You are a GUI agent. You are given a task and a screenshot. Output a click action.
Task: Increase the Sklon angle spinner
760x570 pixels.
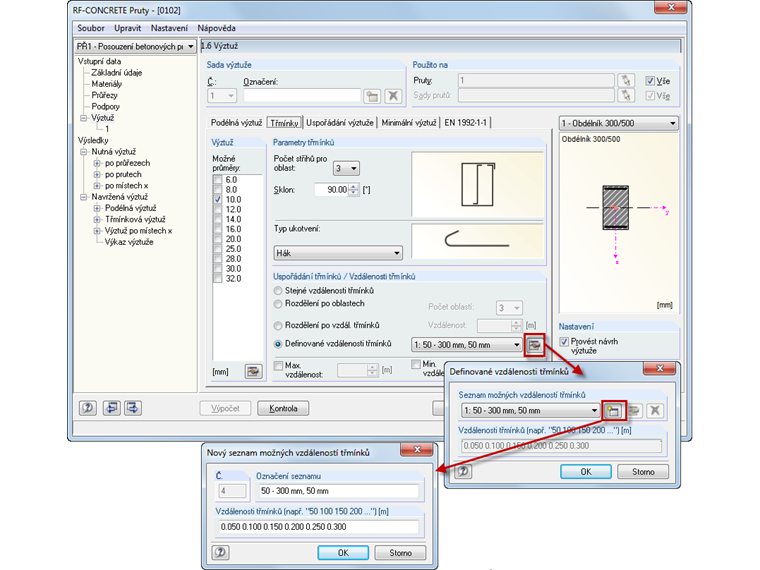pyautogui.click(x=354, y=187)
